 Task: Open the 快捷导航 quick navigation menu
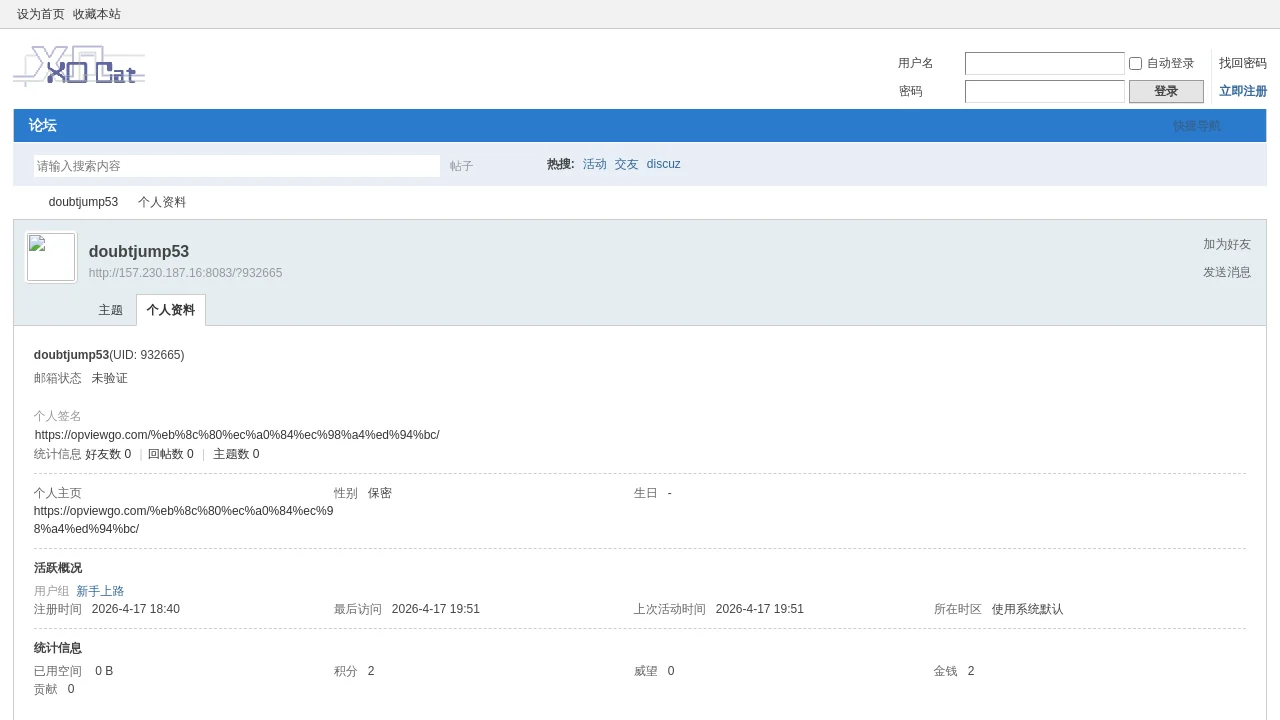point(1196,126)
